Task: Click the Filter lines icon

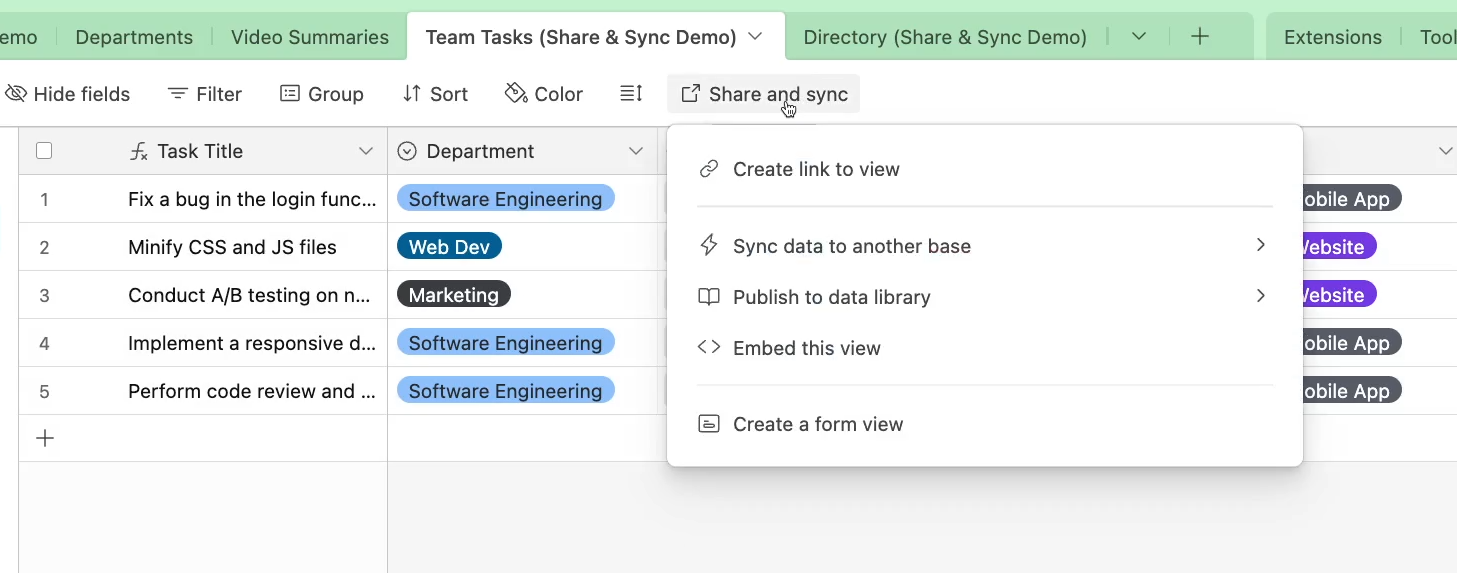Action: [178, 94]
